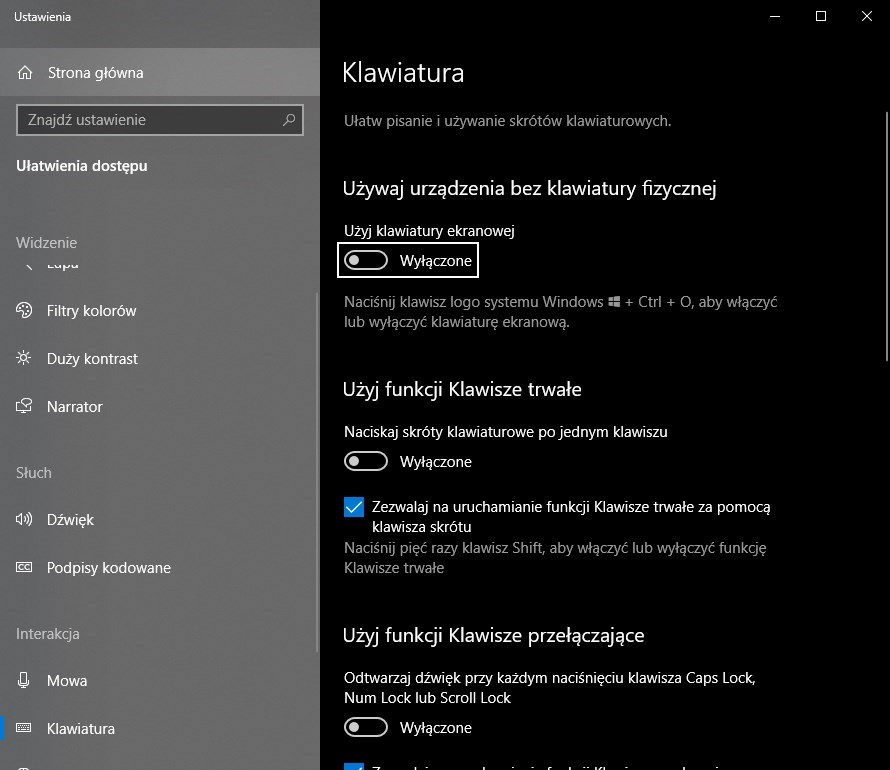
Task: Uncheck the Klawisze trwałe shortcut key checkbox
Action: pyautogui.click(x=354, y=507)
